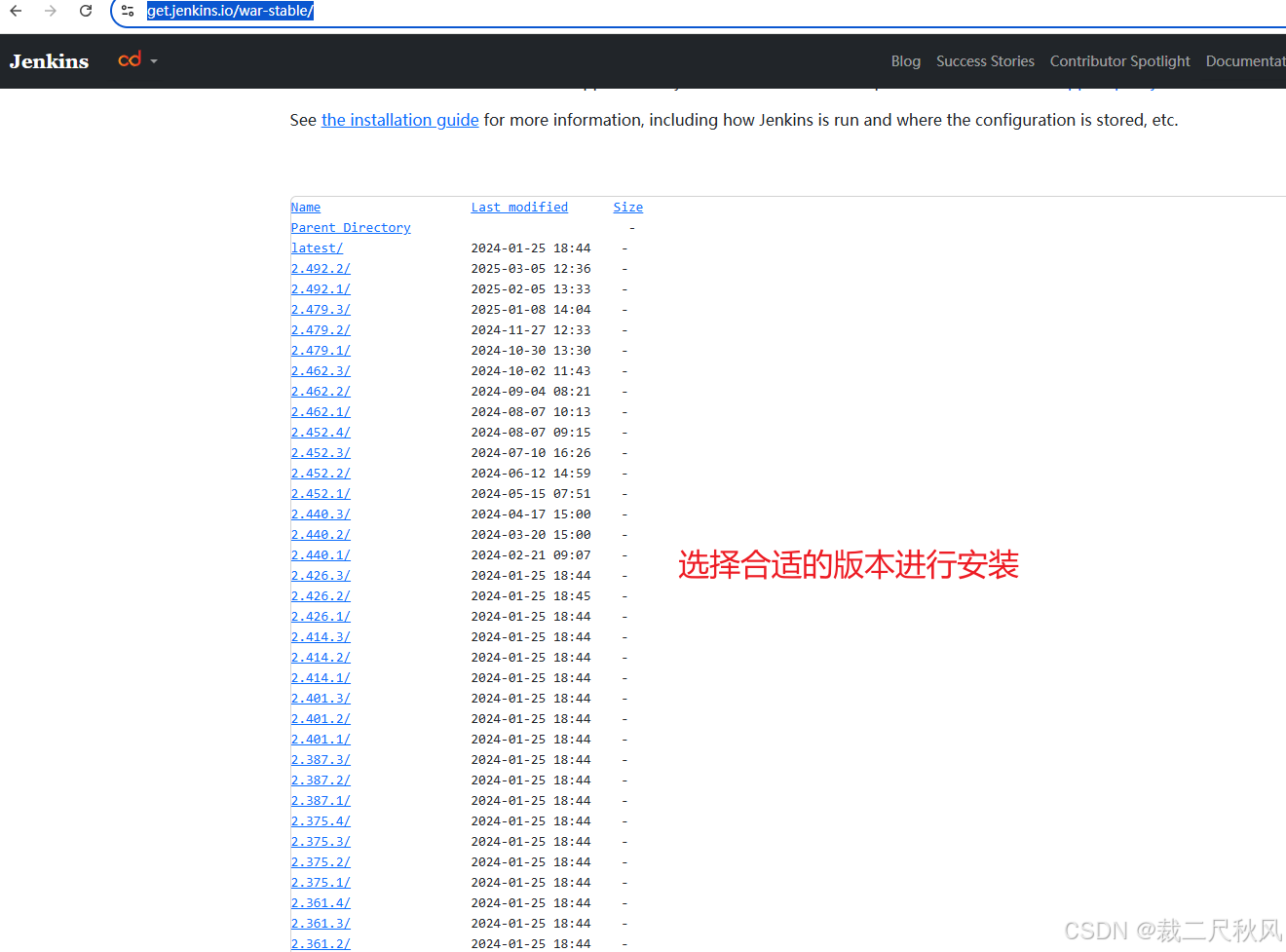1286x952 pixels.
Task: Open the latest/ directory
Action: [317, 248]
